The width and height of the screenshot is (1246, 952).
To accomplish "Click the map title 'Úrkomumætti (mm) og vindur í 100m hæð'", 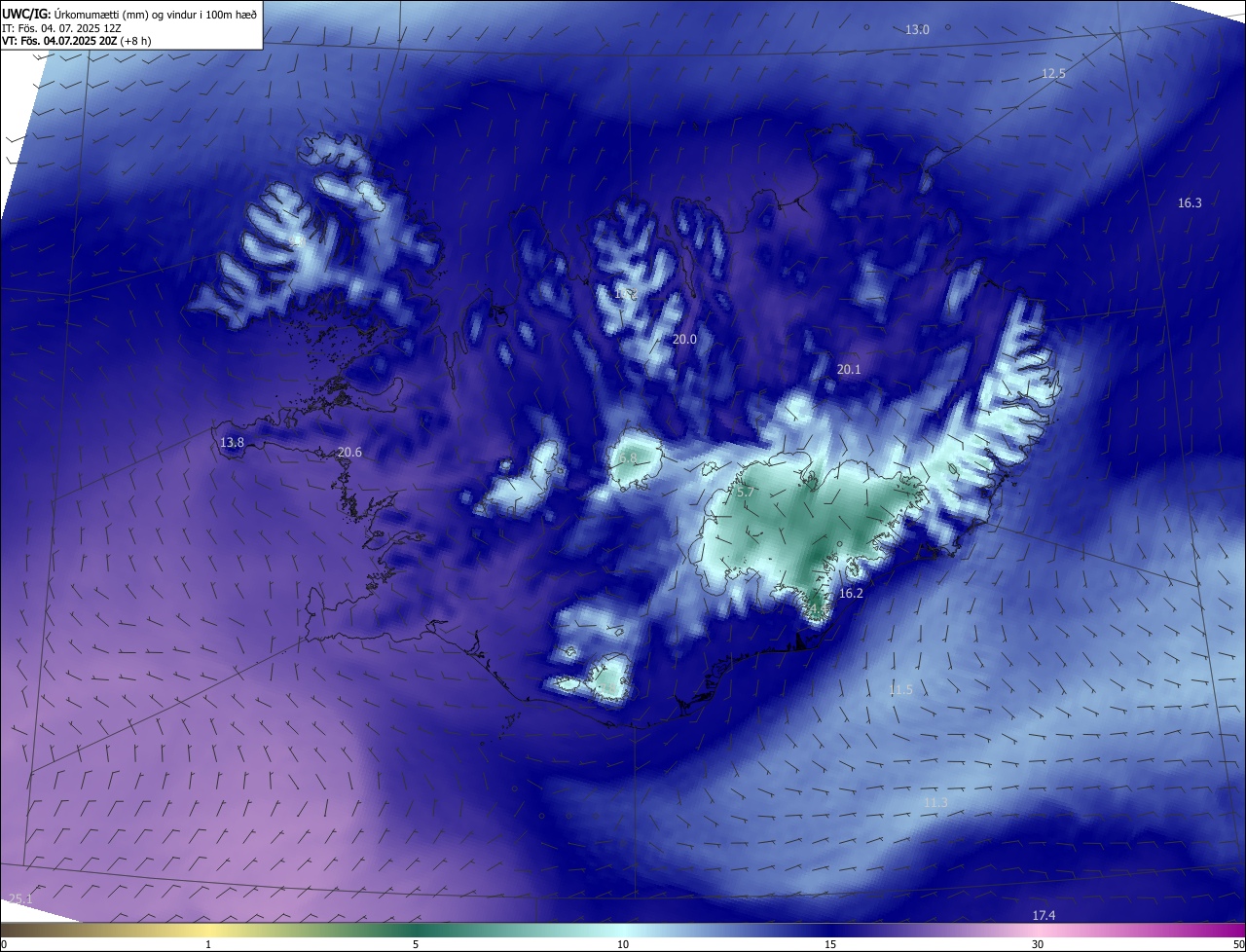I will pyautogui.click(x=154, y=14).
